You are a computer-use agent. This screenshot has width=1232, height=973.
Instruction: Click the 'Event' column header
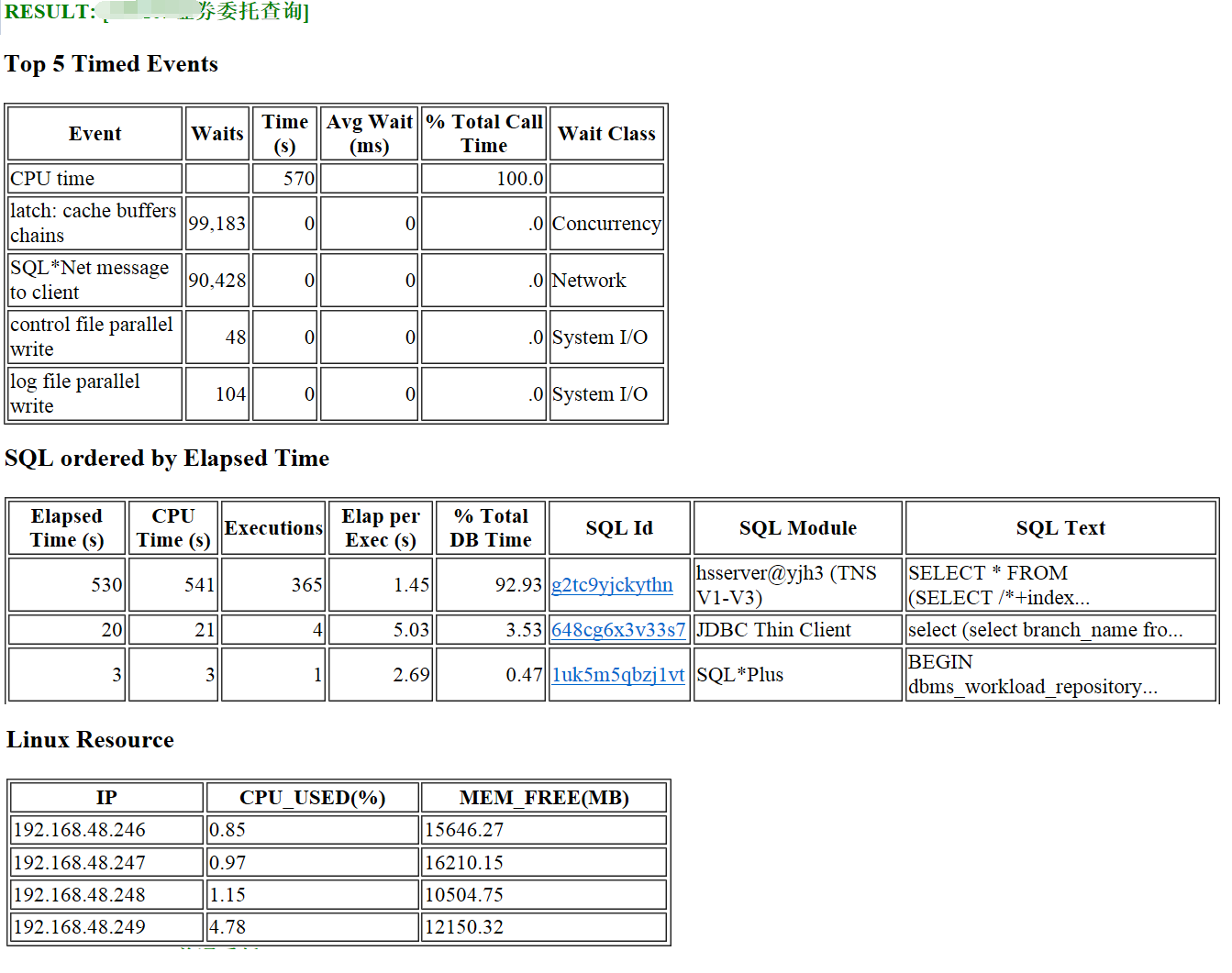click(x=95, y=134)
